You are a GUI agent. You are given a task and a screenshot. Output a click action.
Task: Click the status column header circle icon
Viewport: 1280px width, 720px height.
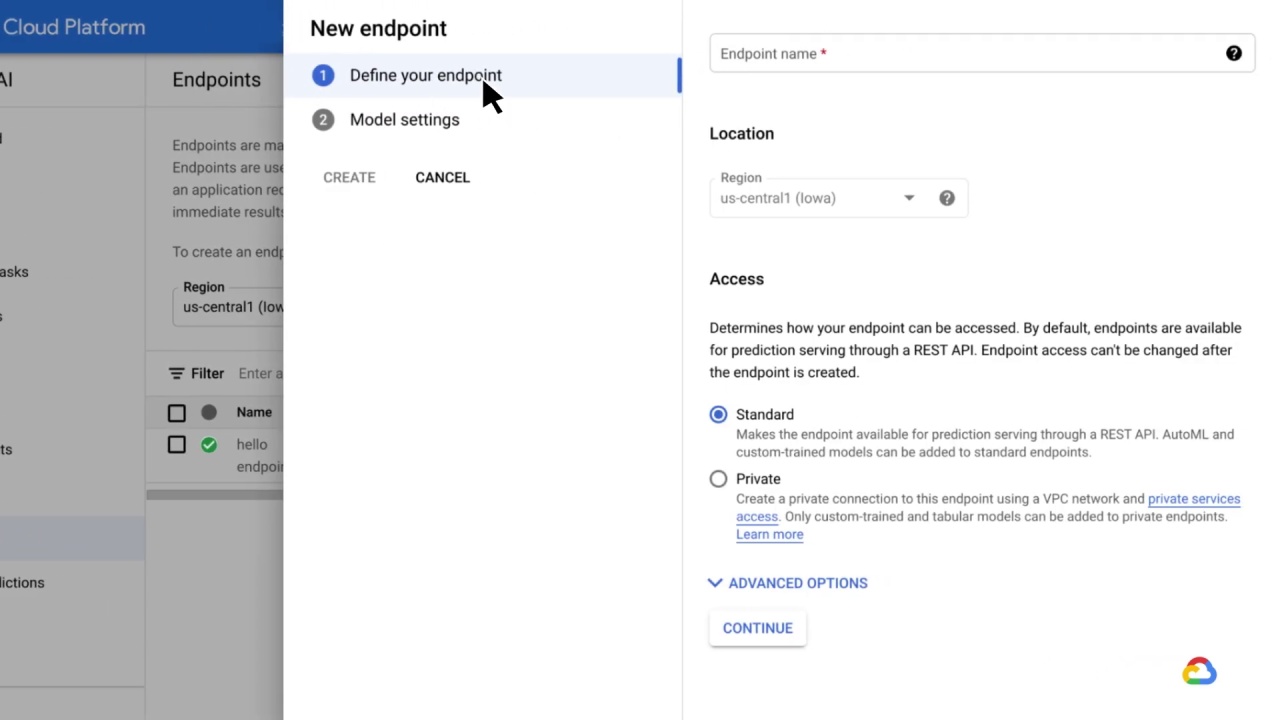(209, 412)
